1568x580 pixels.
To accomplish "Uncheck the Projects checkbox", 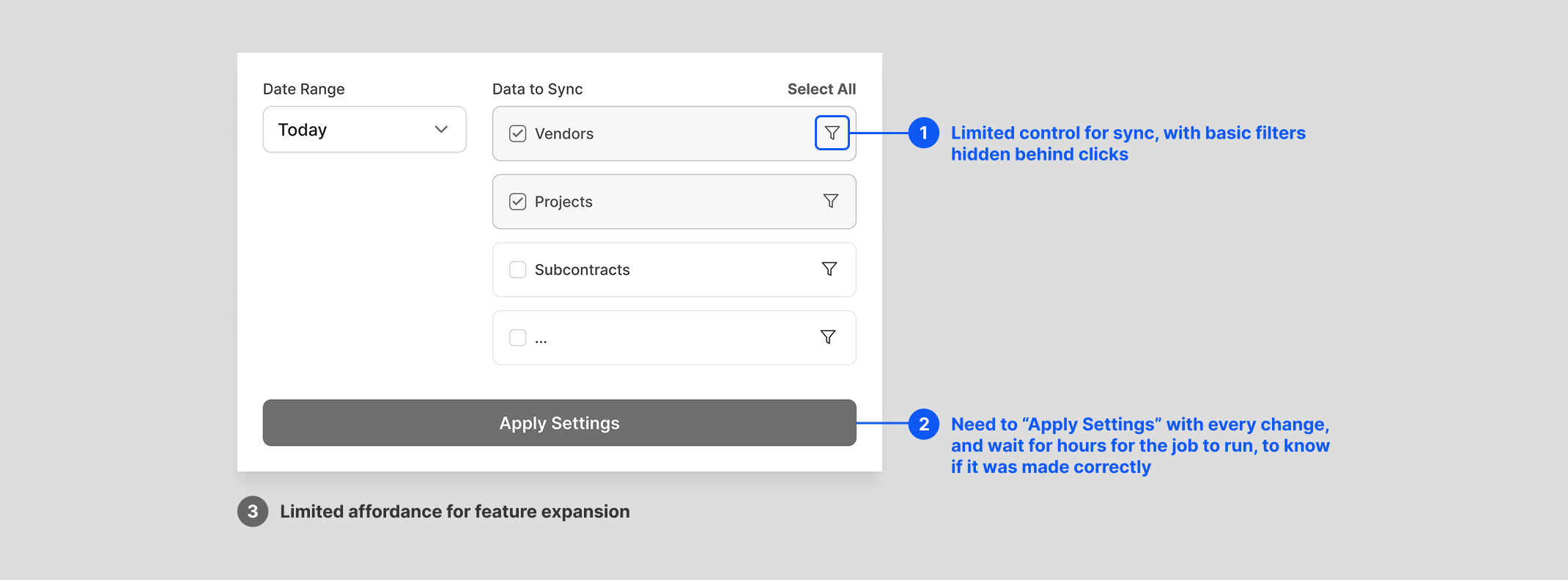I will pyautogui.click(x=517, y=202).
